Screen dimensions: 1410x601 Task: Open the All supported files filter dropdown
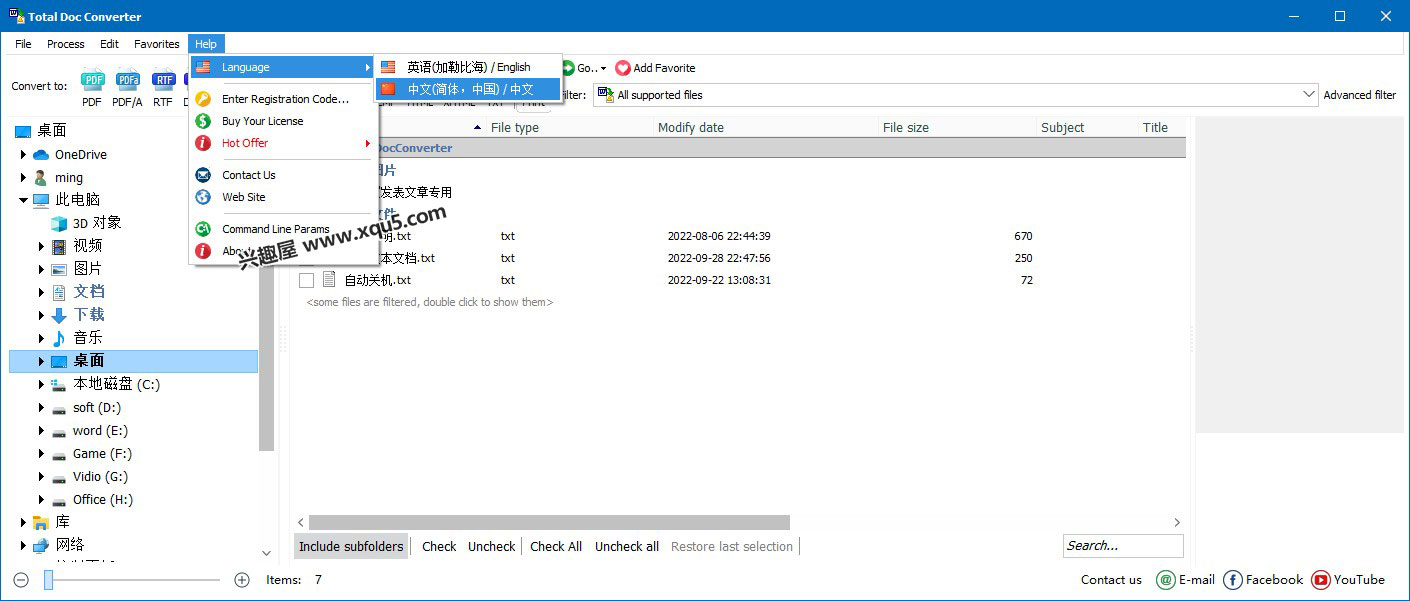tap(1310, 95)
